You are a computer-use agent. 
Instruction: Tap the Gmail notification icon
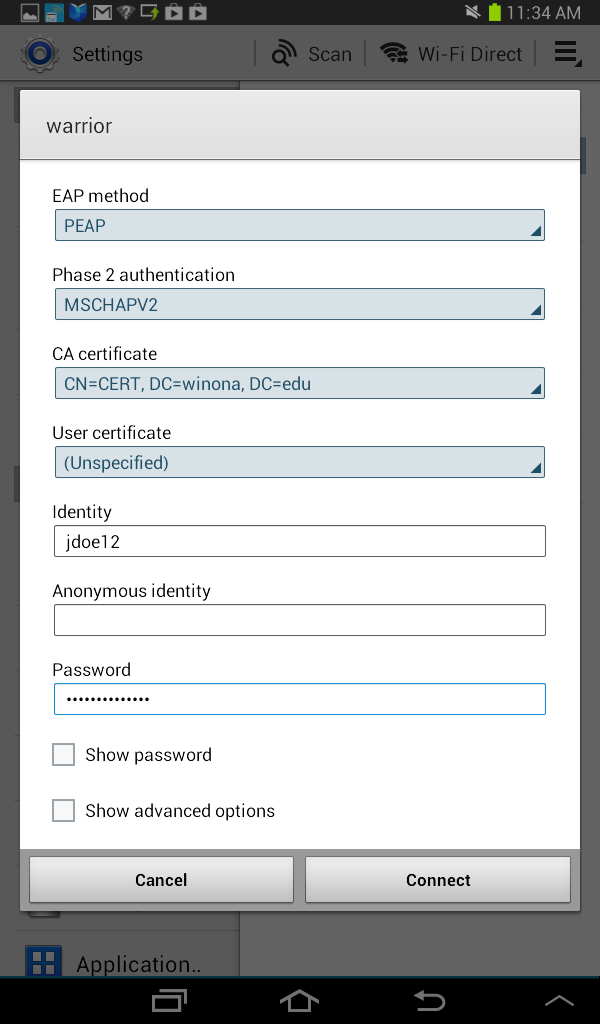click(x=103, y=13)
